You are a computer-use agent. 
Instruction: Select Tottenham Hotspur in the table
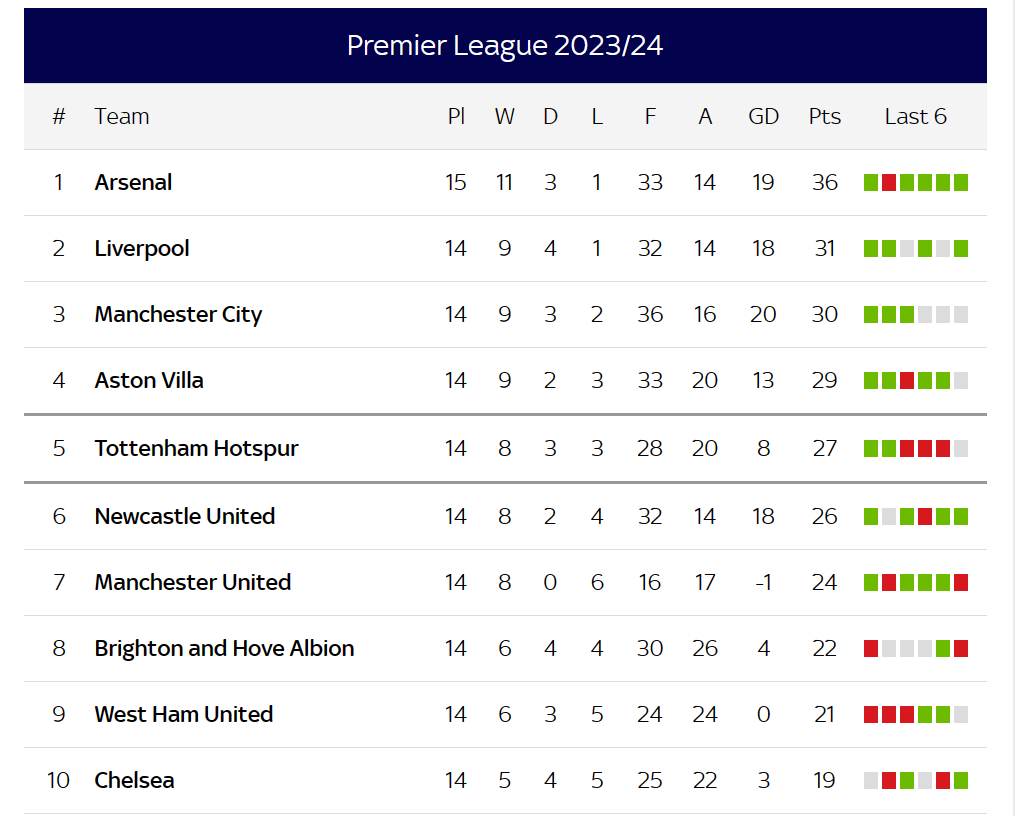(x=196, y=448)
